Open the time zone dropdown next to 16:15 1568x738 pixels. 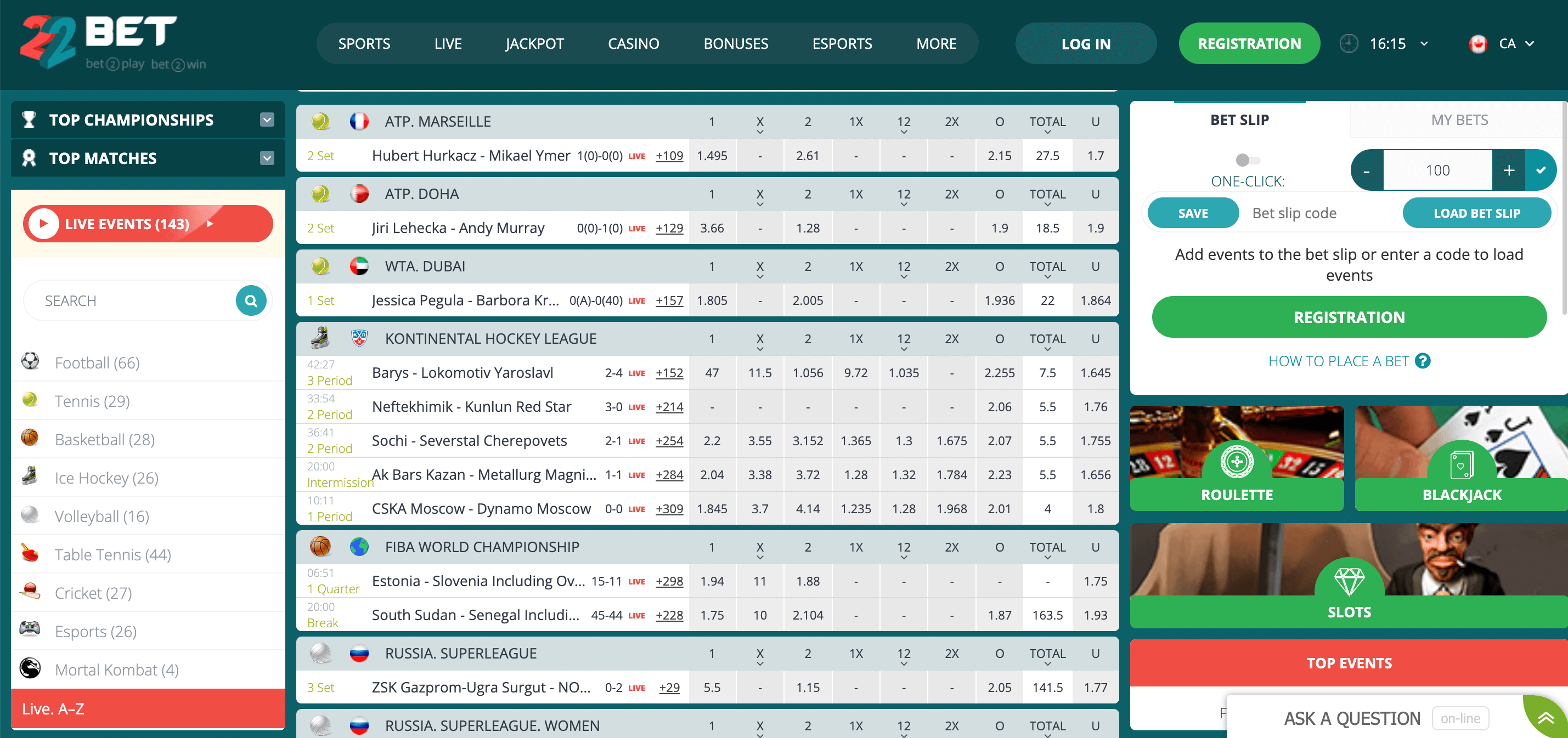click(x=1424, y=44)
